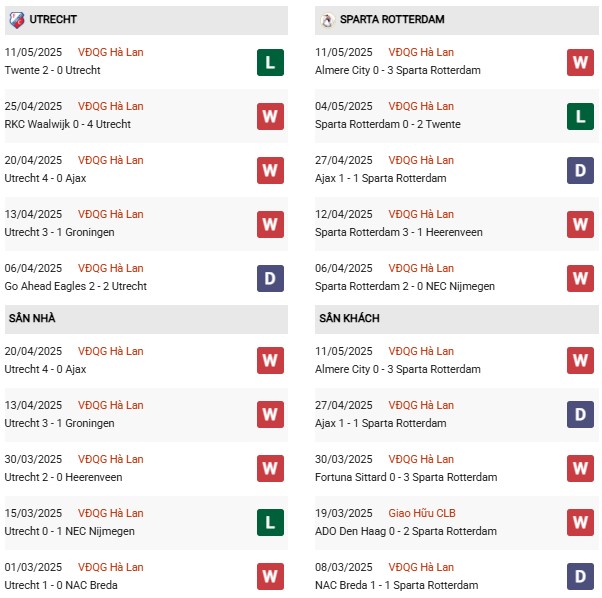Click the 25/04/2025 match date
This screenshot has width=602, height=598.
click(33, 106)
